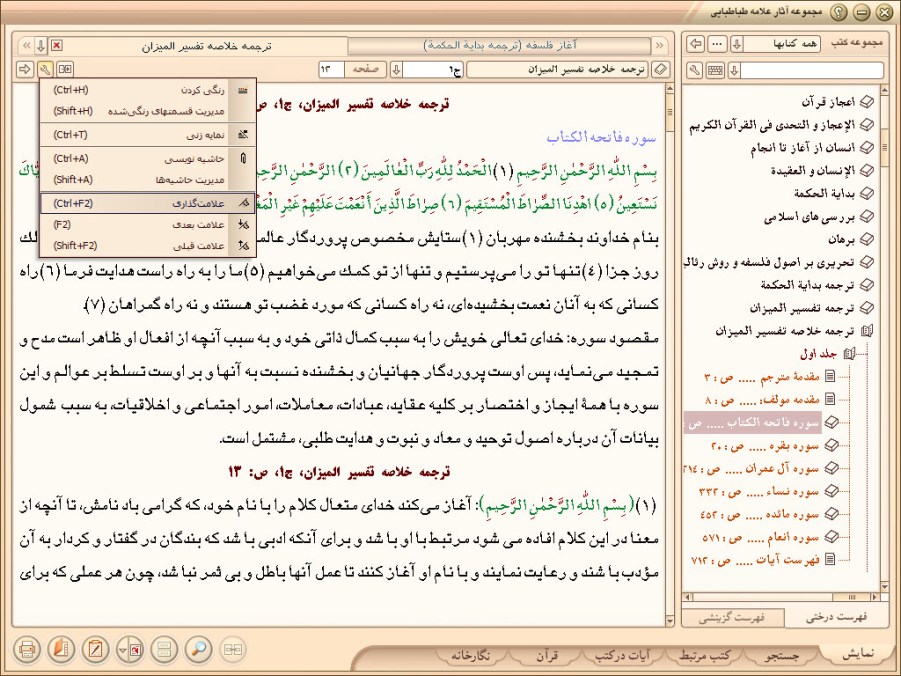Screen dimensions: 901x676
Task: Select برهان in the book tree
Action: click(x=842, y=239)
